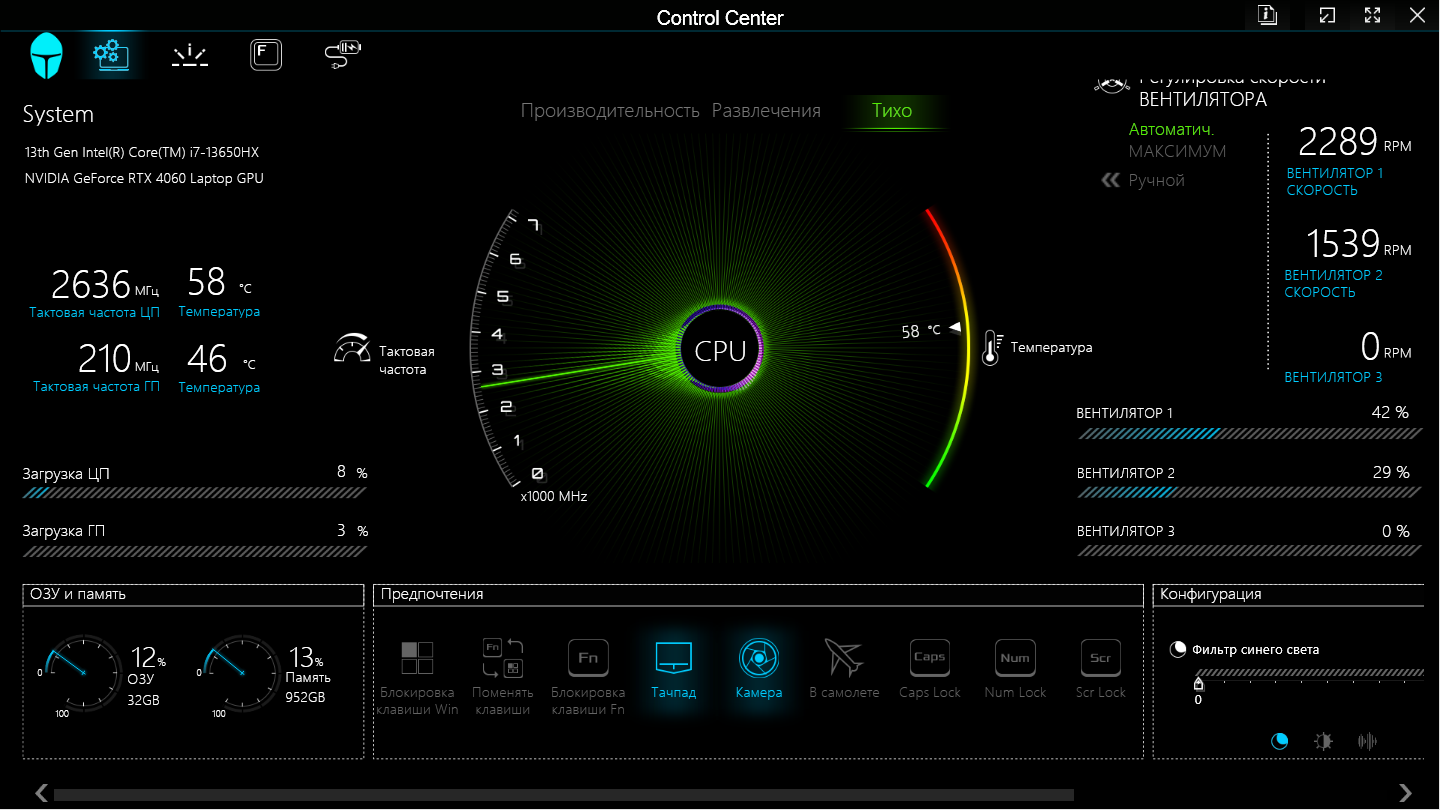Viewport: 1440px width, 810px height.
Task: Click the cyan helmet logo icon
Action: (x=47, y=55)
